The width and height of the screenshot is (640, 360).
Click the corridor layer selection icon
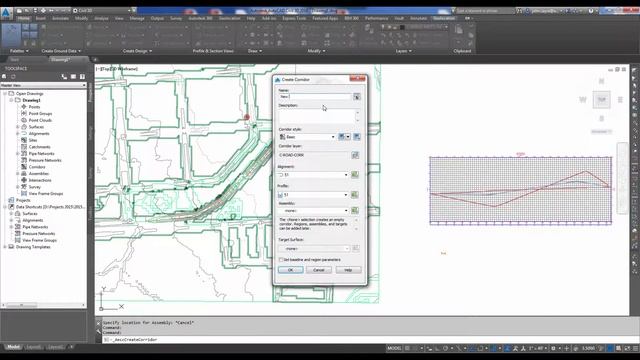click(355, 155)
